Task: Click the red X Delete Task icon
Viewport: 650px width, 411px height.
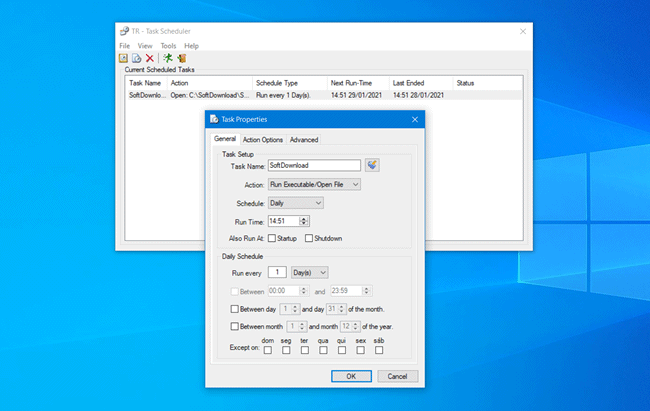Action: click(150, 58)
